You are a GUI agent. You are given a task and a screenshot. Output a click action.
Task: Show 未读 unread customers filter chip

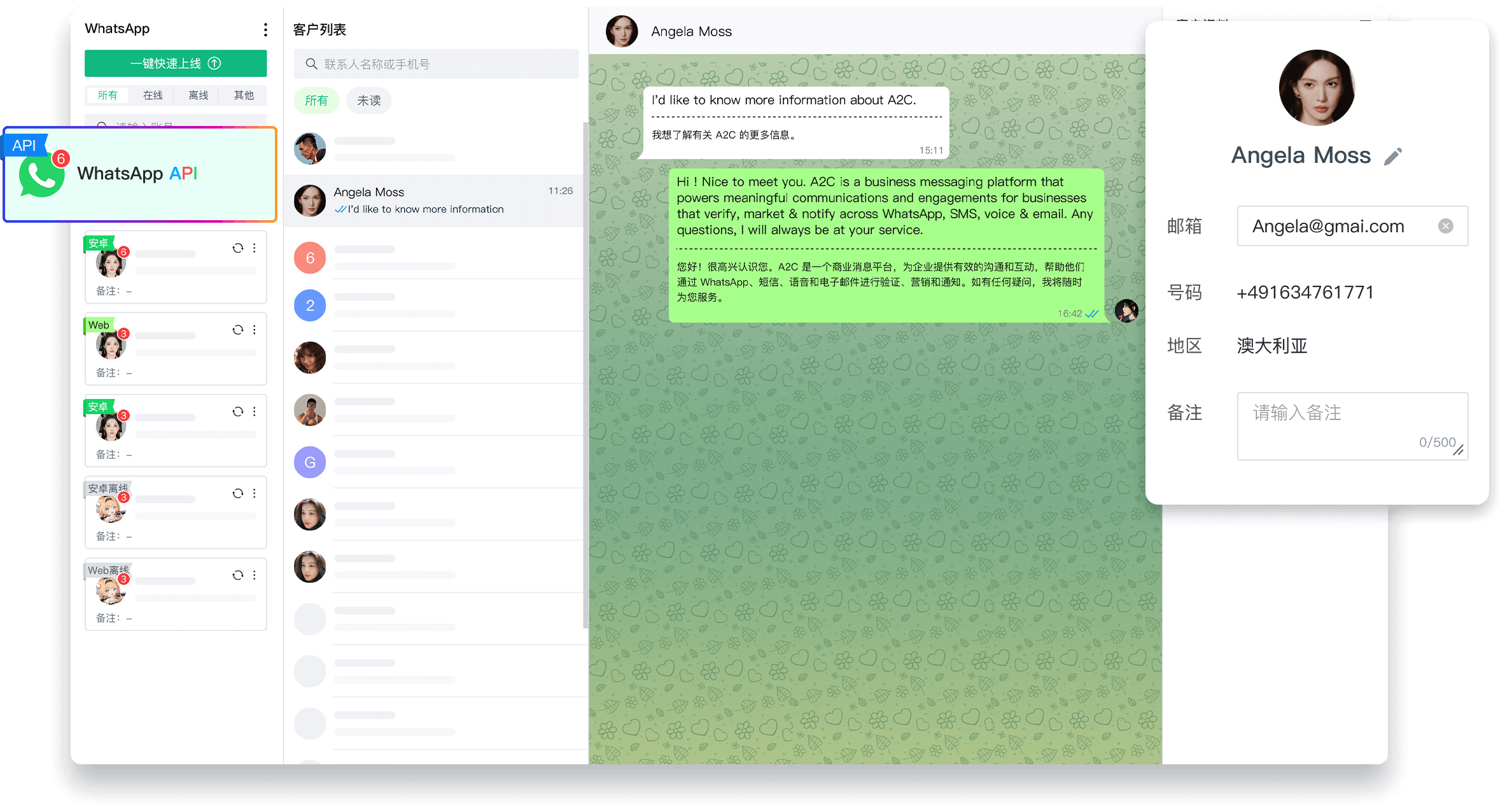369,101
